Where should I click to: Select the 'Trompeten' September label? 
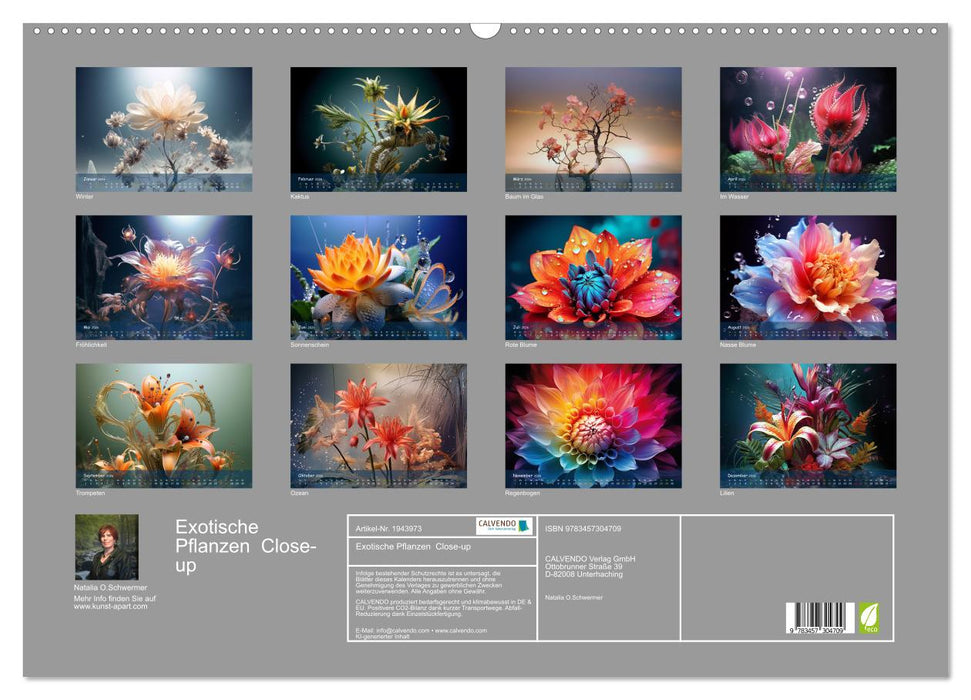92,491
